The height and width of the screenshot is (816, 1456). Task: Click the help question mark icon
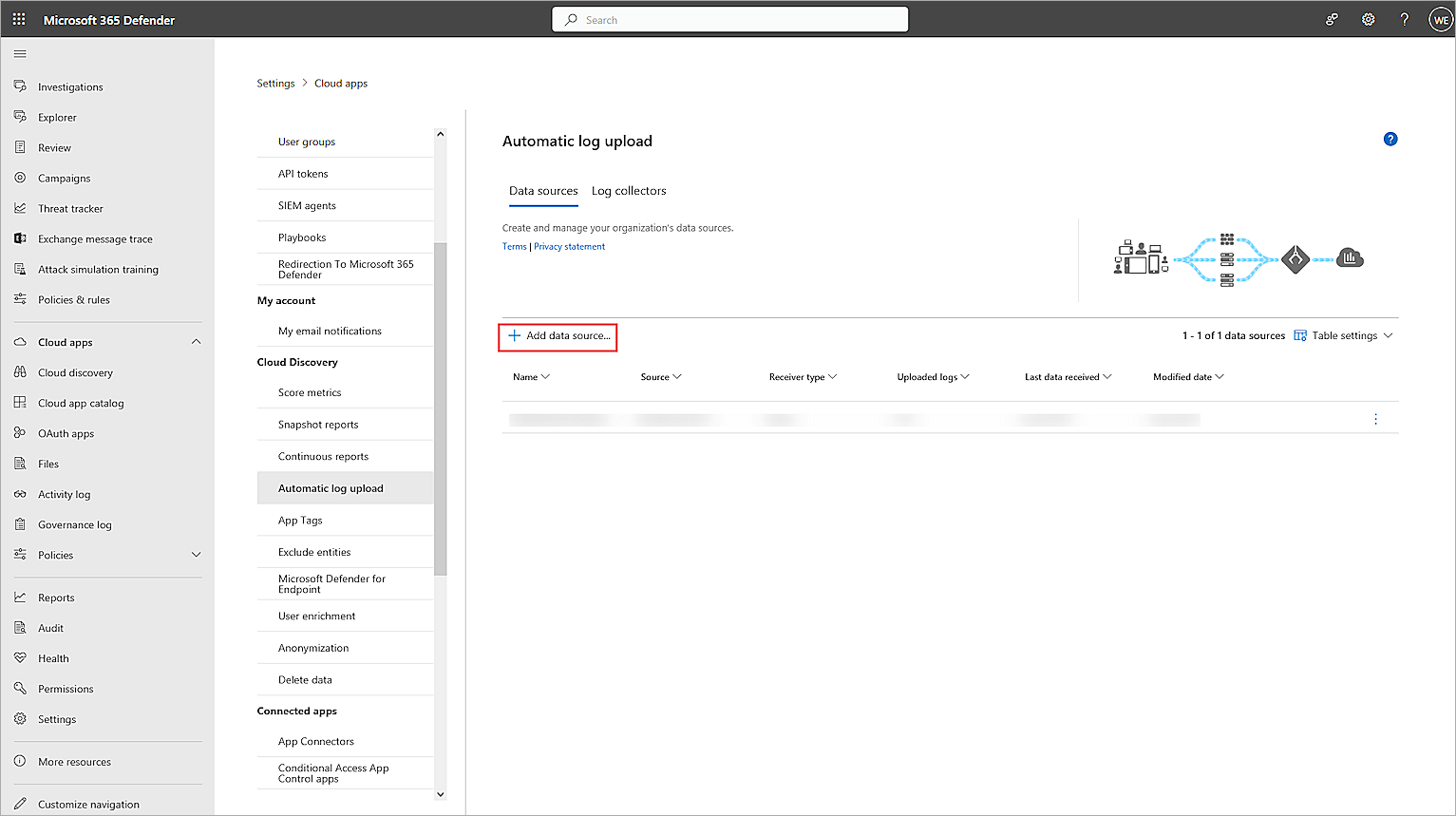[x=1404, y=19]
